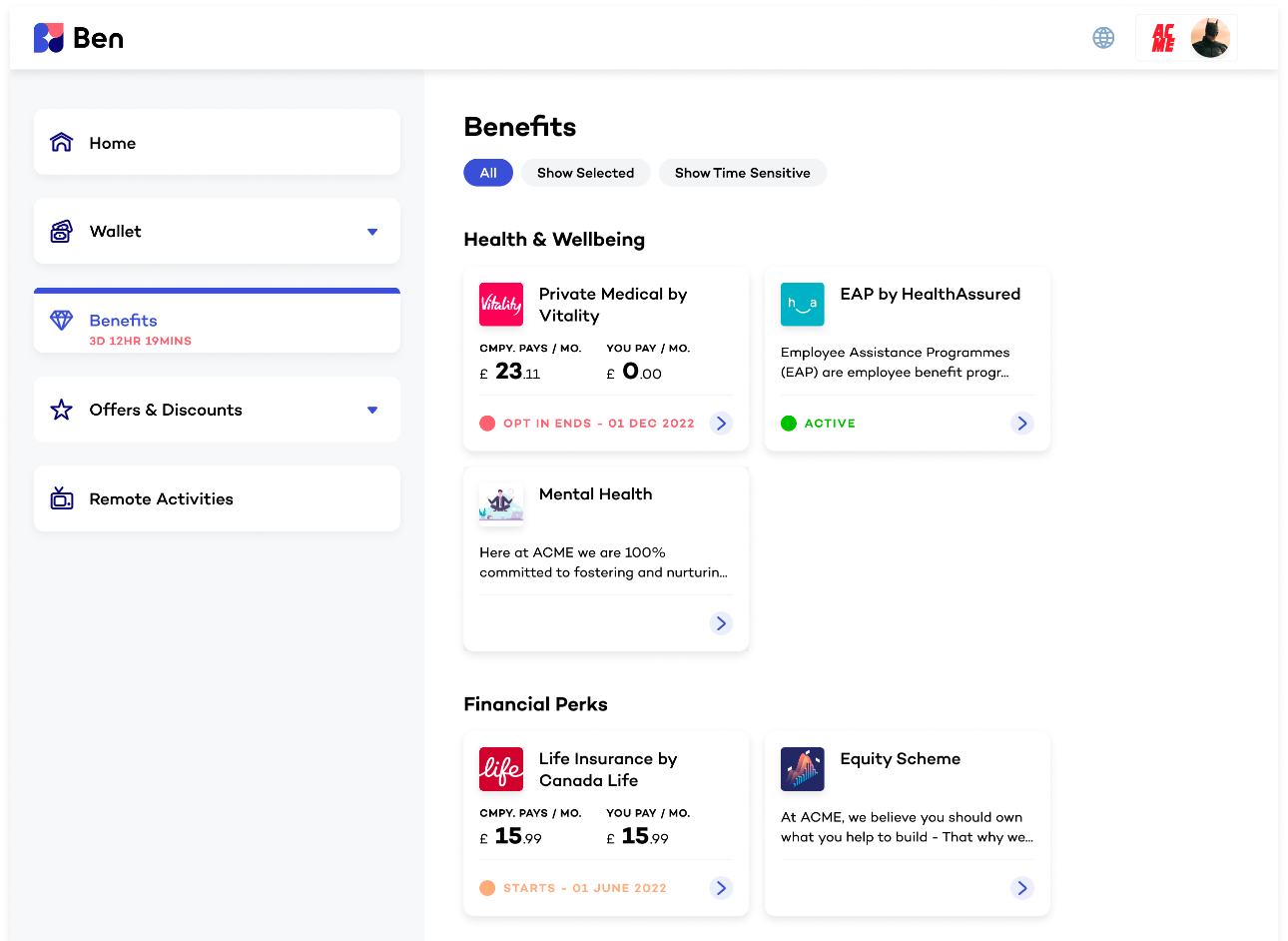Viewport: 1288px width, 941px height.
Task: Expand the Offers & Discounts dropdown arrow
Action: pos(372,411)
